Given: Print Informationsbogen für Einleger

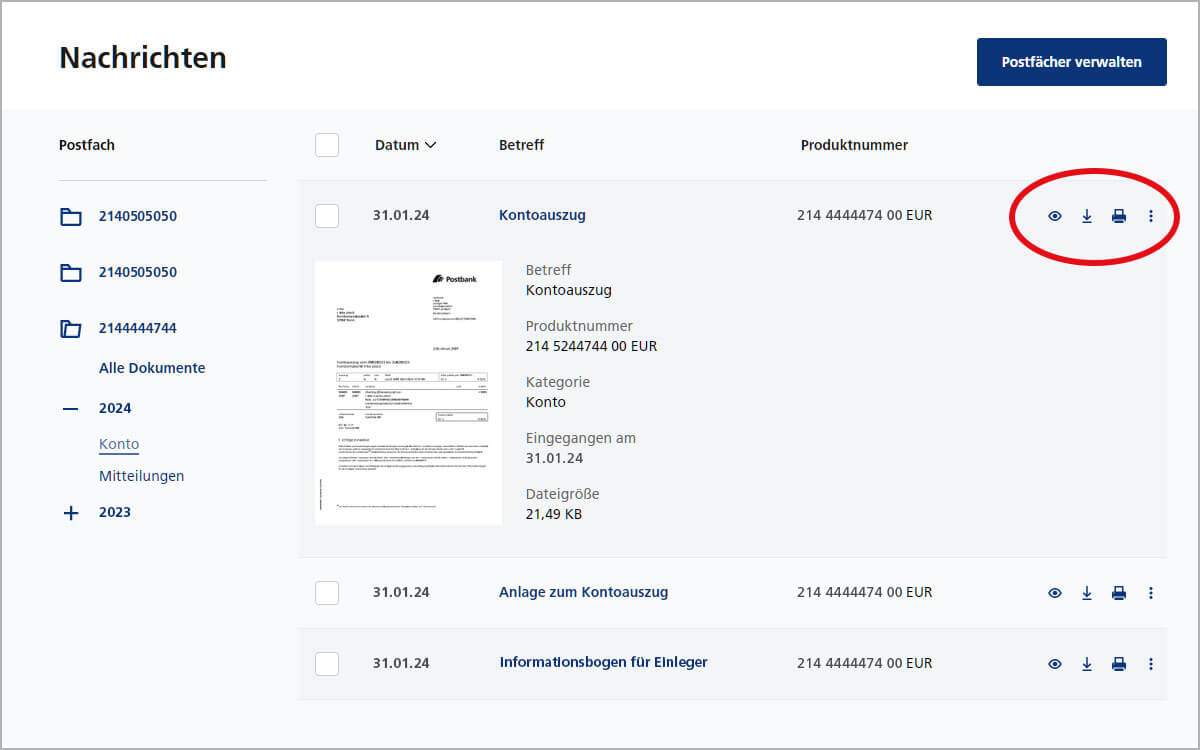Looking at the screenshot, I should (x=1119, y=664).
